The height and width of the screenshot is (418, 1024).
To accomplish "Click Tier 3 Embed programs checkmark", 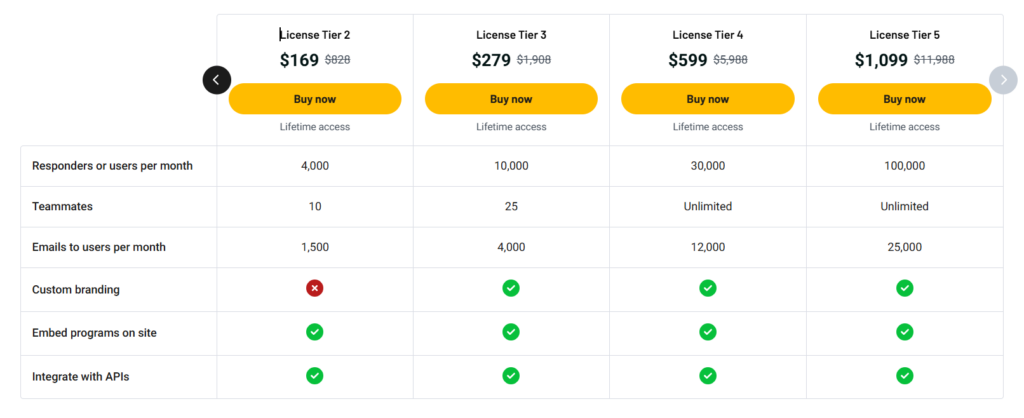I will (511, 332).
